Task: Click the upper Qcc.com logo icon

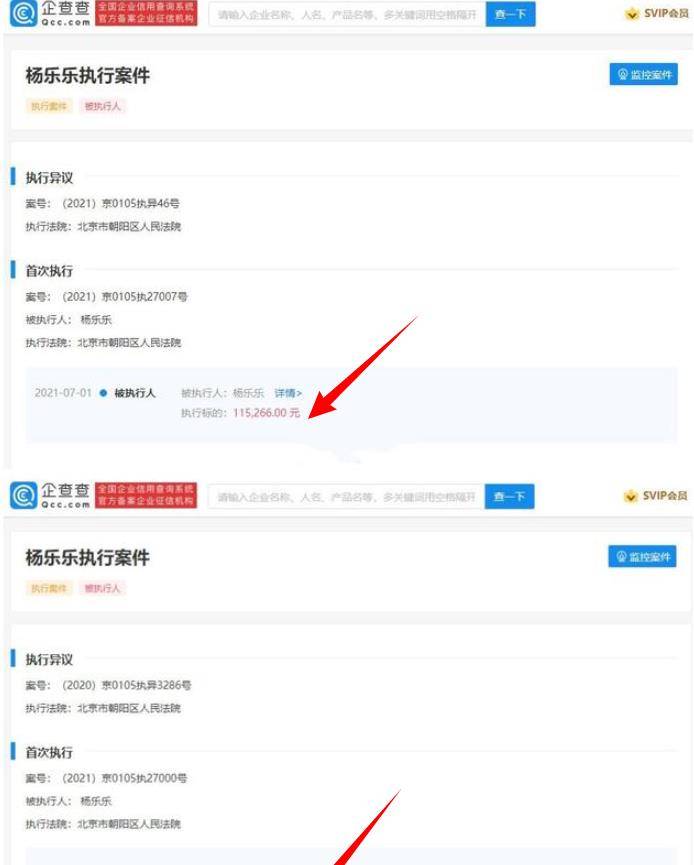Action: pyautogui.click(x=24, y=13)
